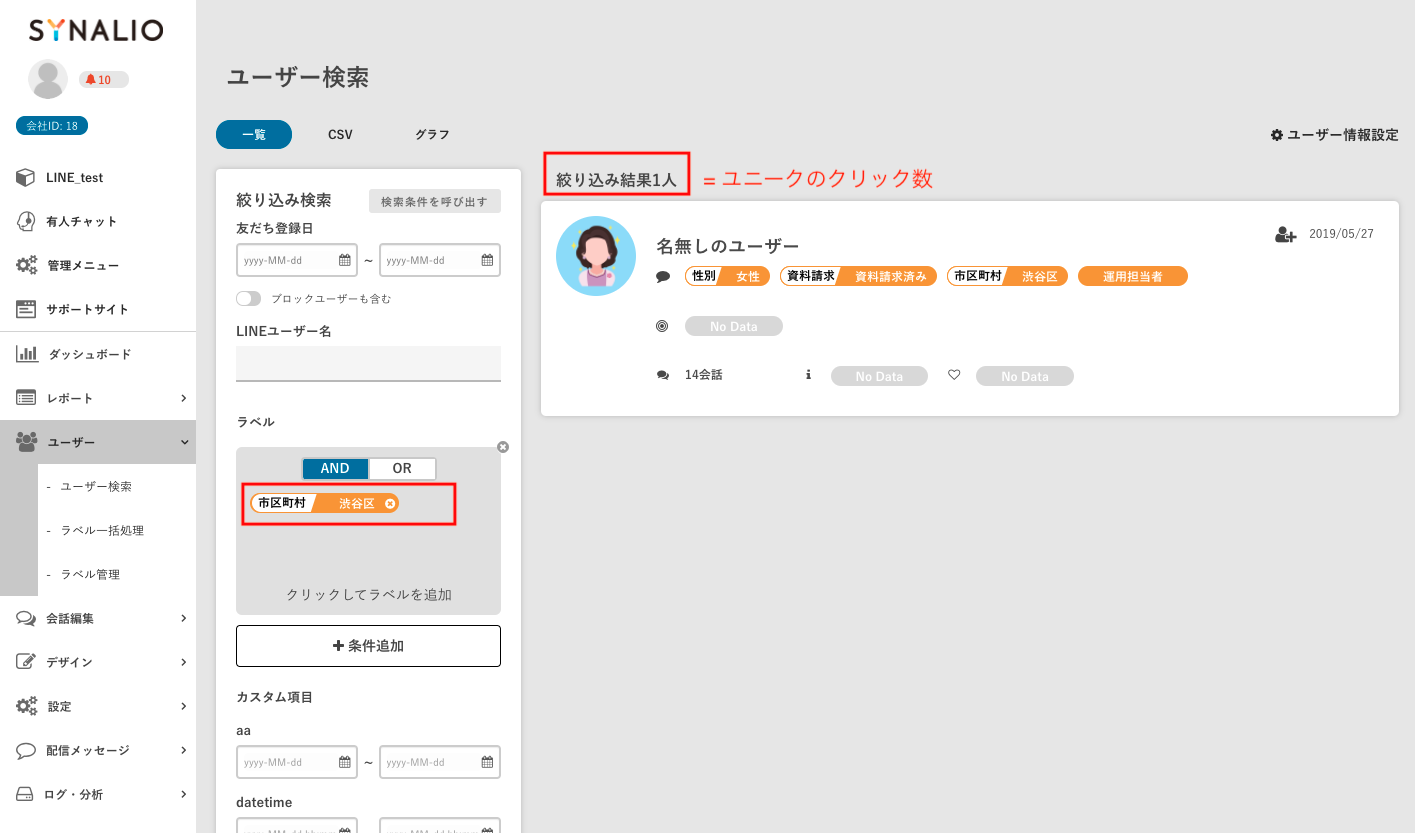Image resolution: width=1415 pixels, height=833 pixels.
Task: Click the user profile avatar in sidebar
Action: (x=48, y=80)
